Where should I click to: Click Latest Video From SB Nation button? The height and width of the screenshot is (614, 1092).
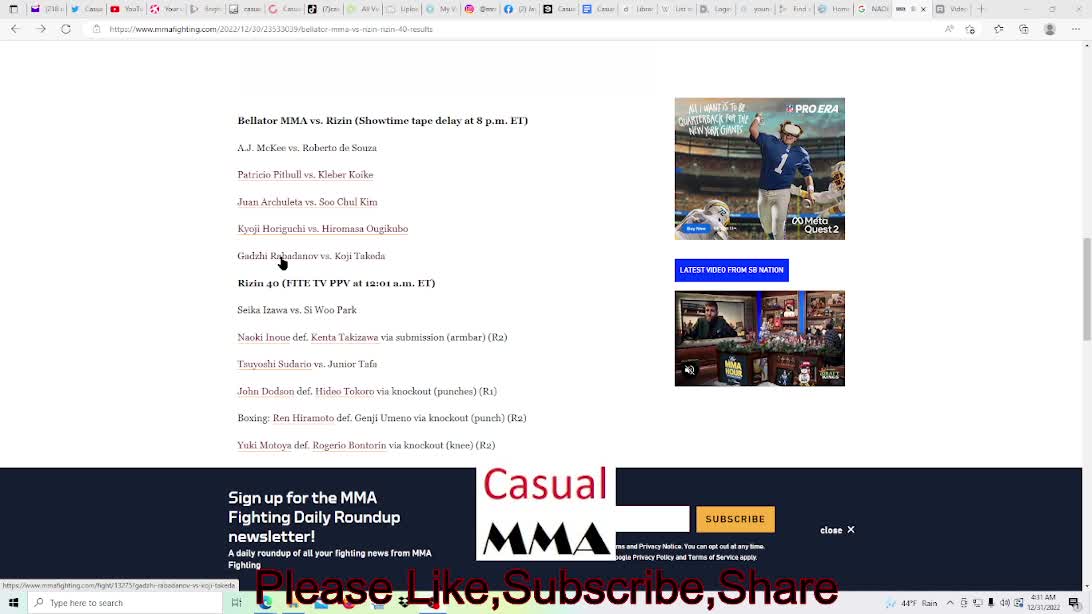click(x=731, y=270)
